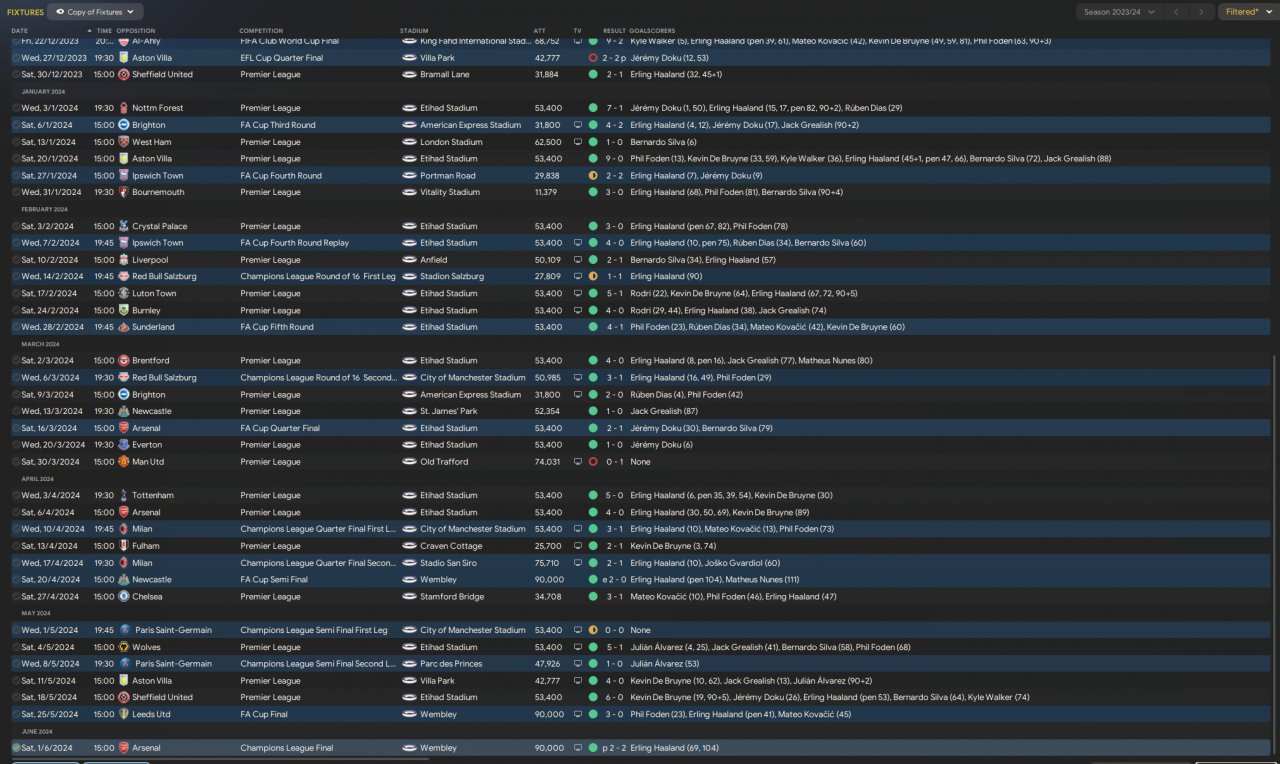This screenshot has width=1280, height=764.
Task: Tick the selector for Sat, 25/5/2024 Leeds Utd
Action: (16, 714)
